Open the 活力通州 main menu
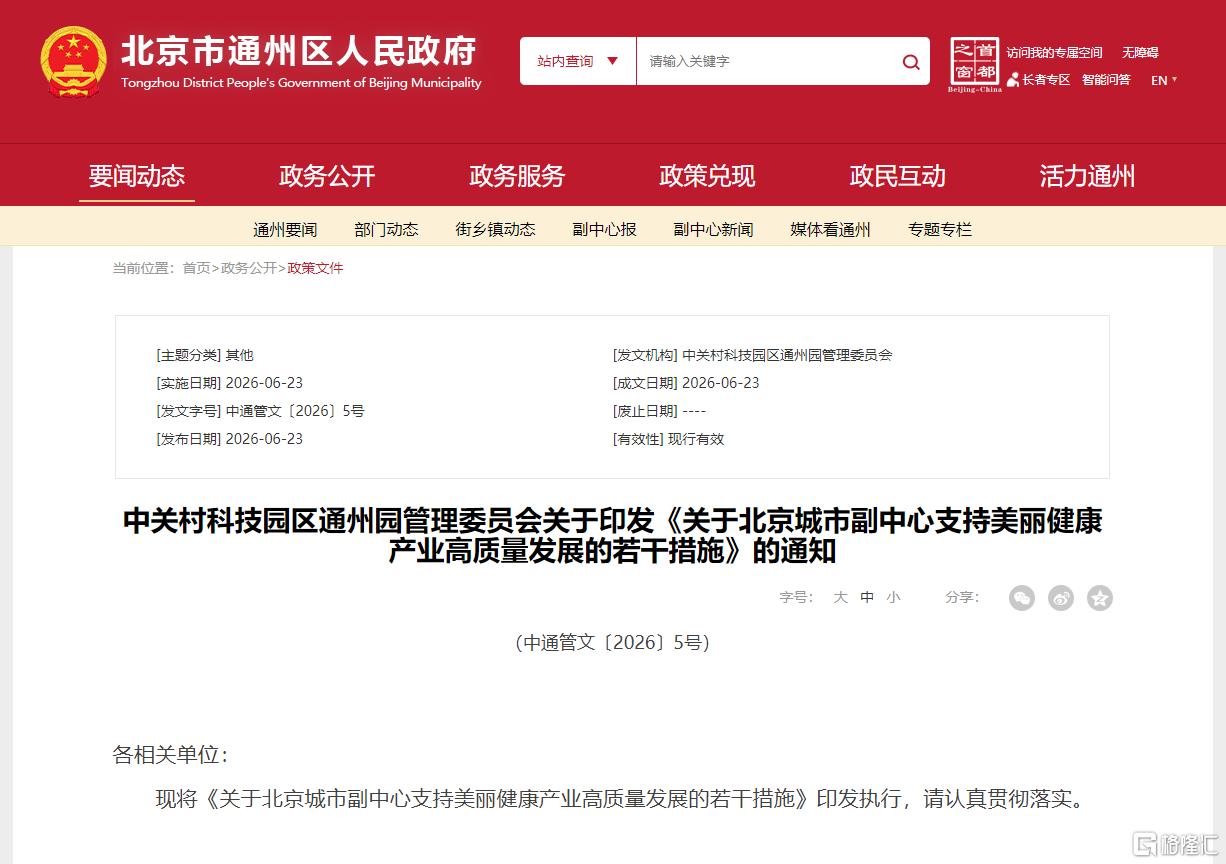 [x=1087, y=176]
